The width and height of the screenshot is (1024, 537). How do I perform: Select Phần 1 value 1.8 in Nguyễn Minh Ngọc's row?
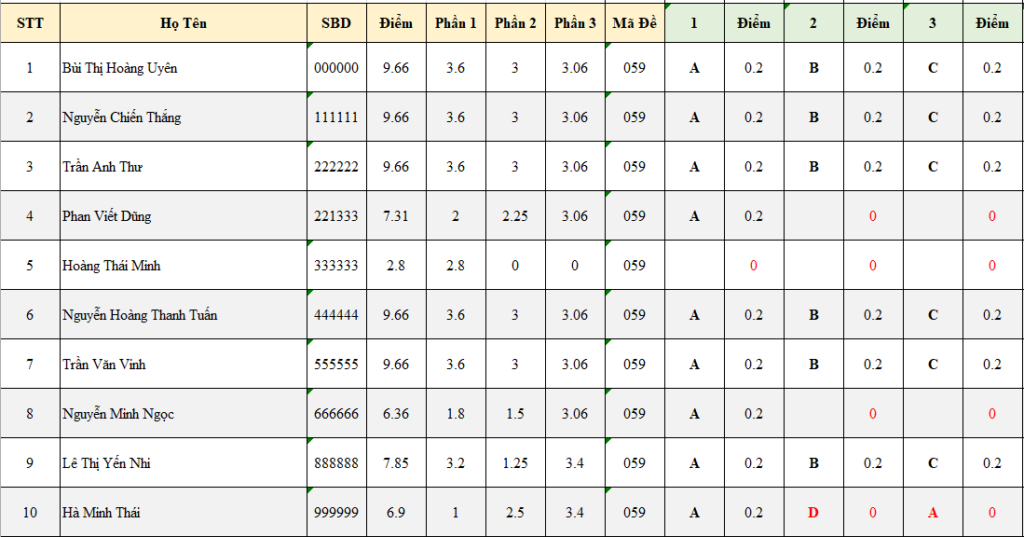click(x=456, y=414)
